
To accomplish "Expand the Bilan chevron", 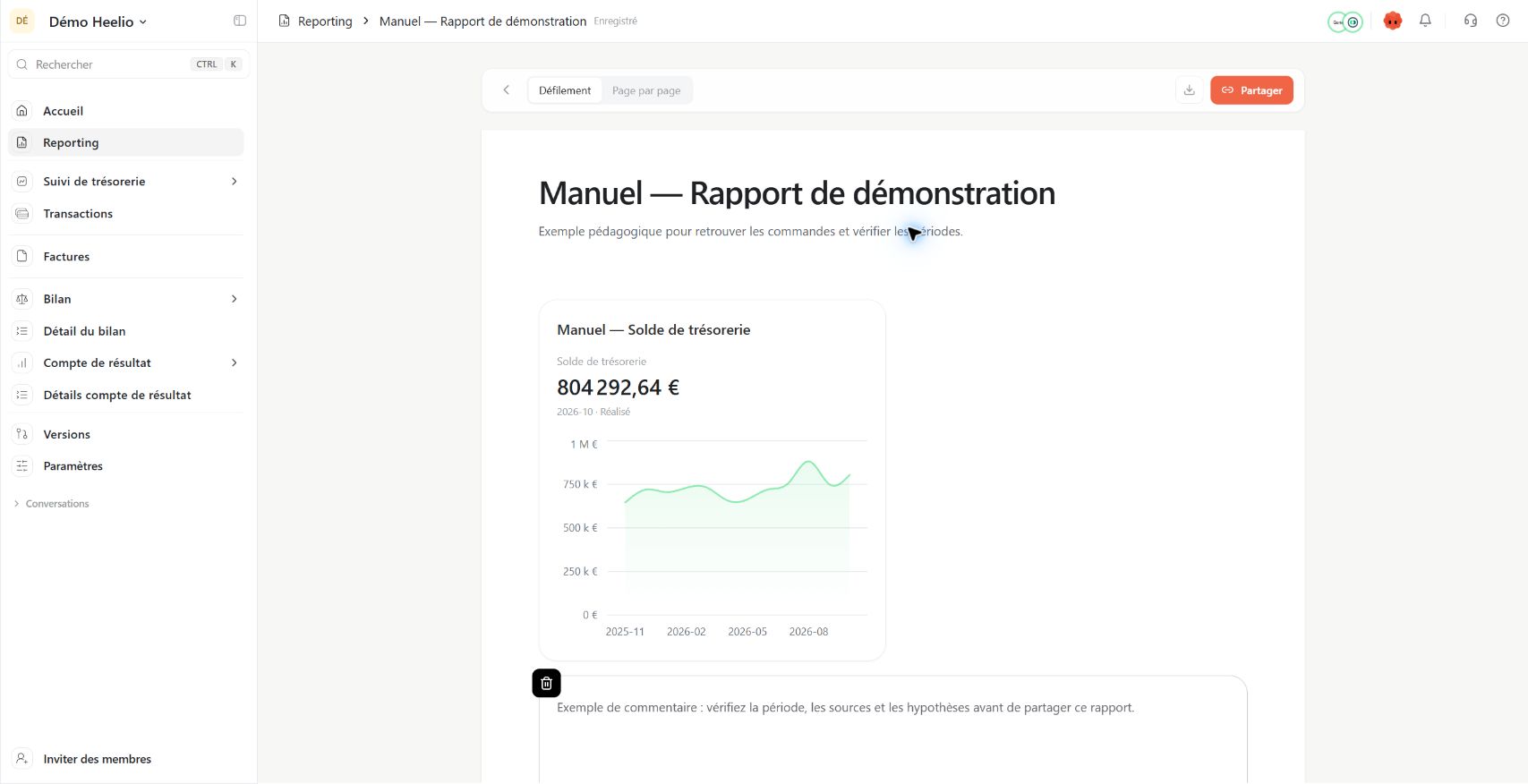I will click(x=235, y=299).
